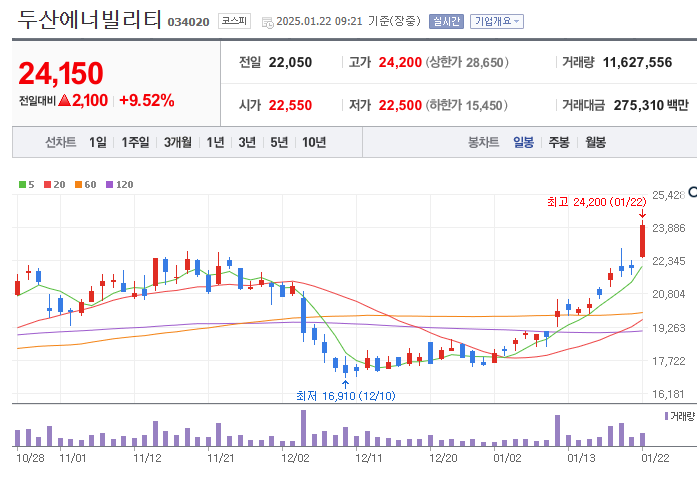
Task: Click the 실시간 realtime badge
Action: [446, 21]
